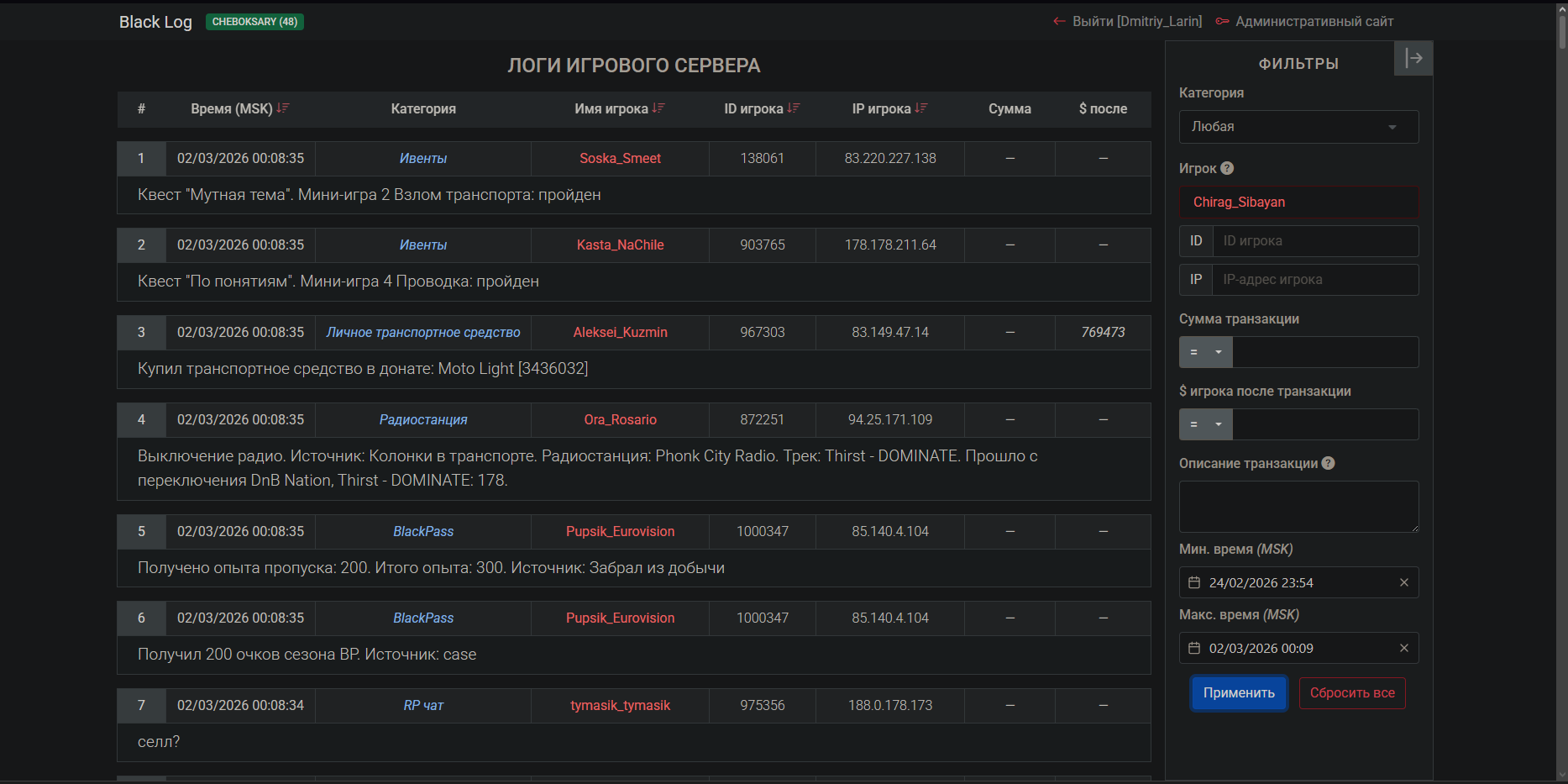Sort by ID игрока sort icon
1568x784 pixels.
tap(794, 108)
